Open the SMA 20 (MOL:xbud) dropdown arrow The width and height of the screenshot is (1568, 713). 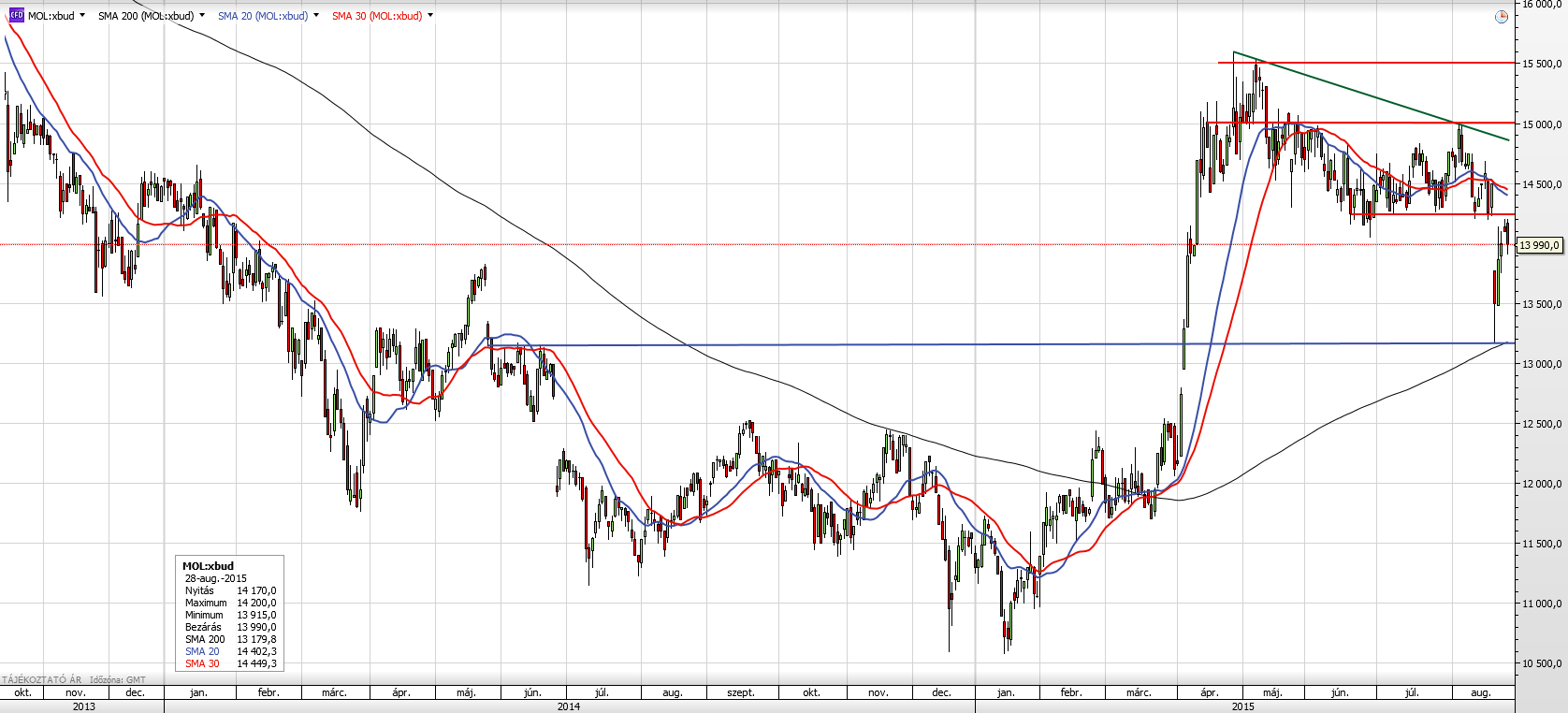[316, 16]
